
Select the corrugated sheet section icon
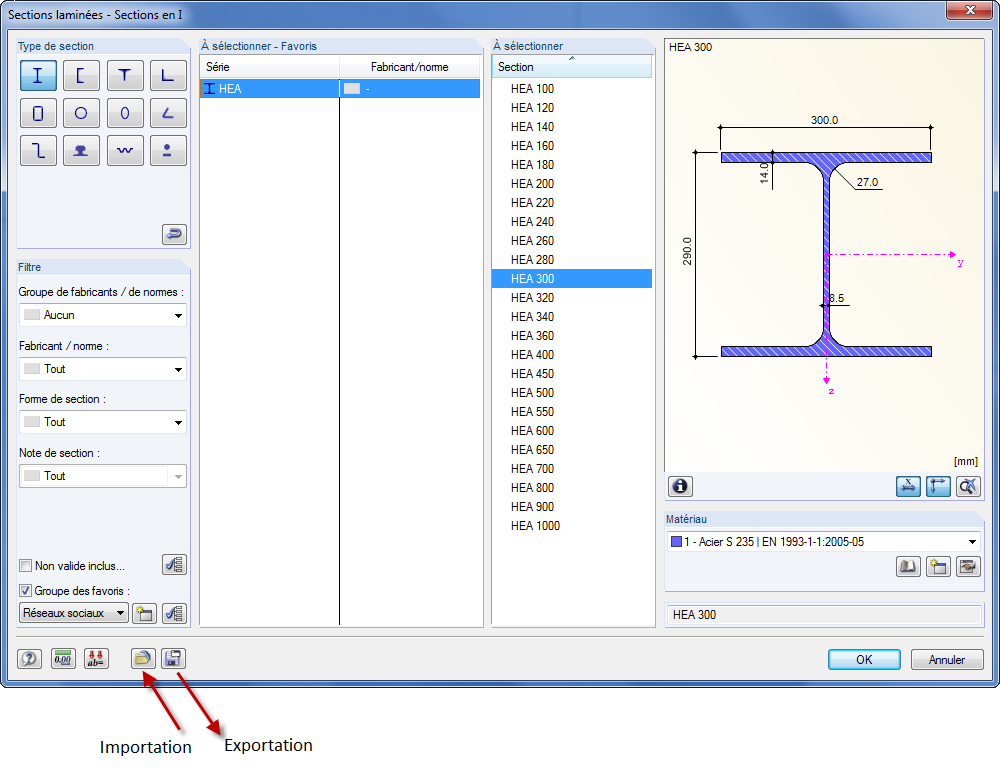point(124,150)
